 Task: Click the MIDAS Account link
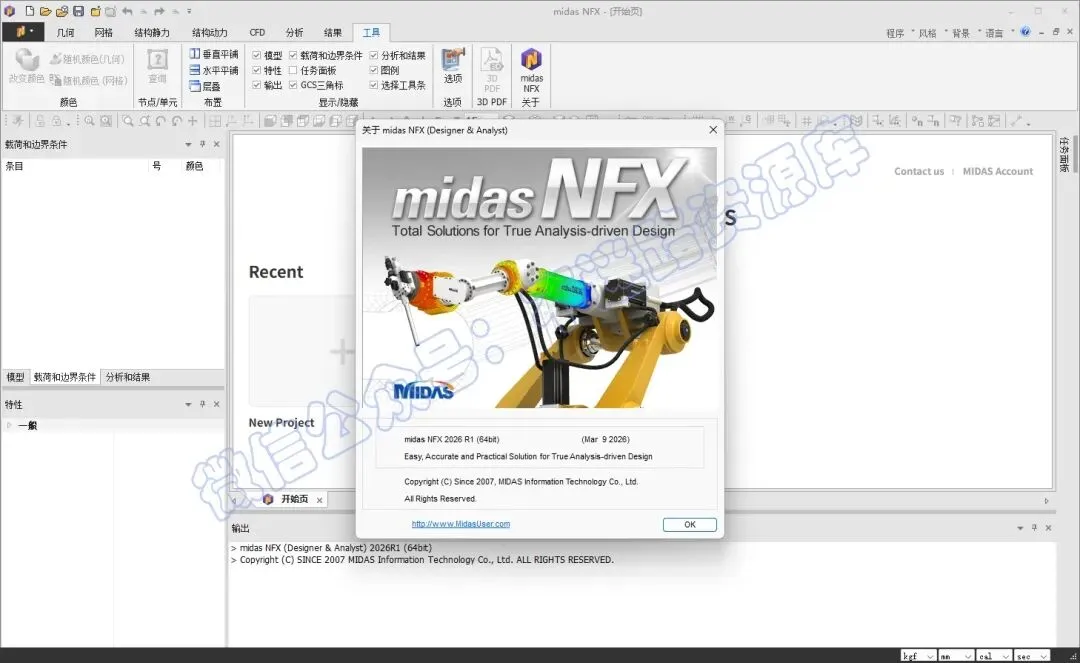(x=998, y=171)
